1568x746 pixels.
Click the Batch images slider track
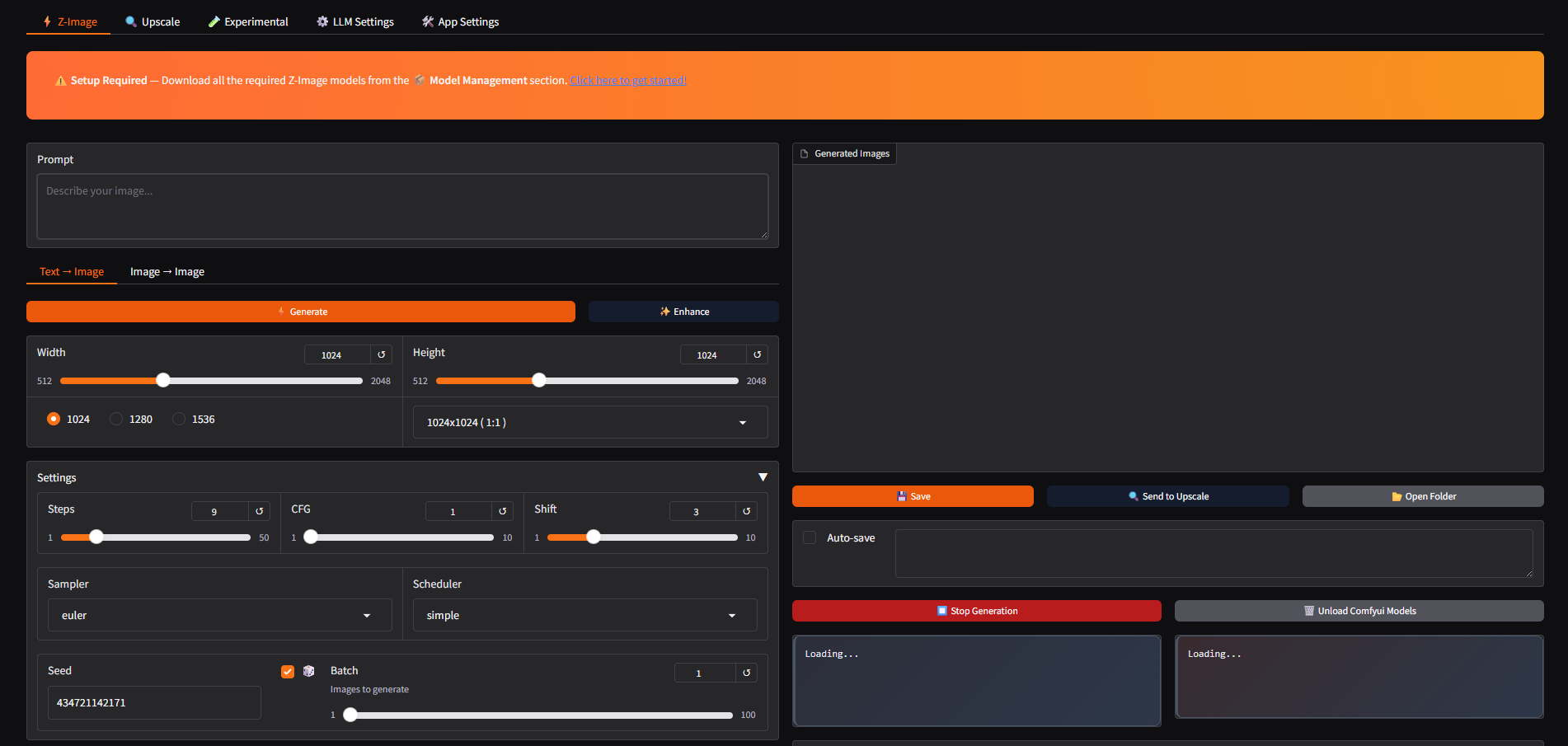(540, 715)
